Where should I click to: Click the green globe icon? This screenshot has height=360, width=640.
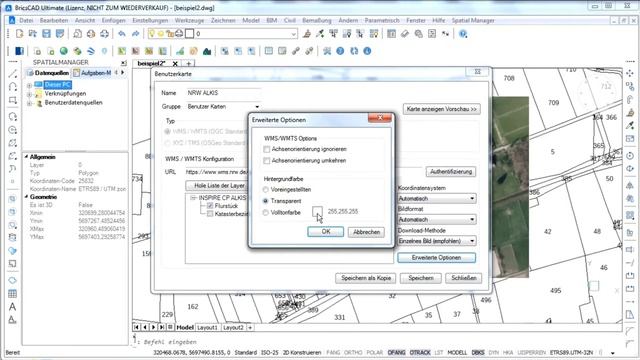[64, 51]
